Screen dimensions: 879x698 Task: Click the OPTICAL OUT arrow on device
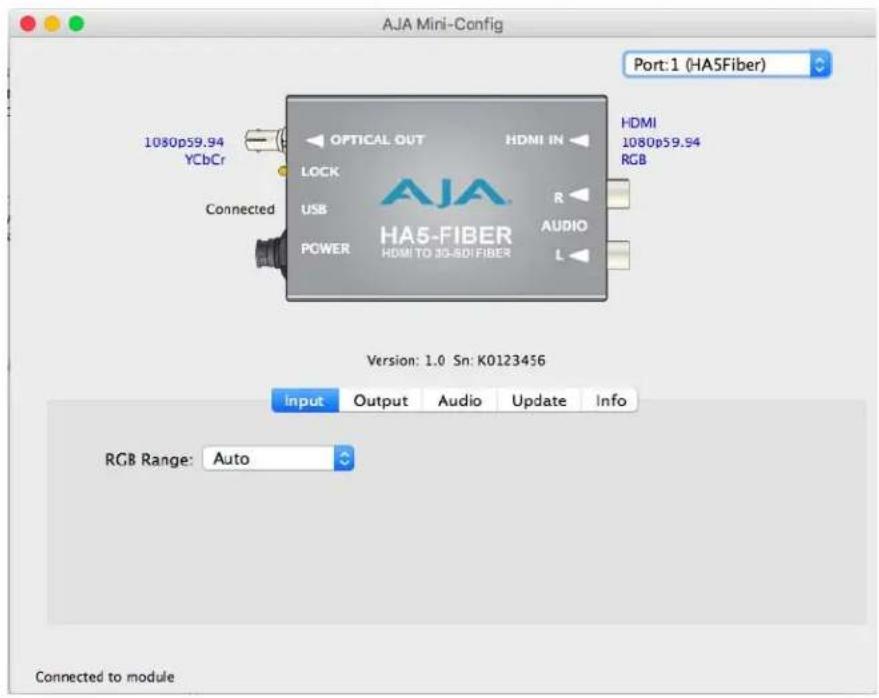pyautogui.click(x=314, y=140)
